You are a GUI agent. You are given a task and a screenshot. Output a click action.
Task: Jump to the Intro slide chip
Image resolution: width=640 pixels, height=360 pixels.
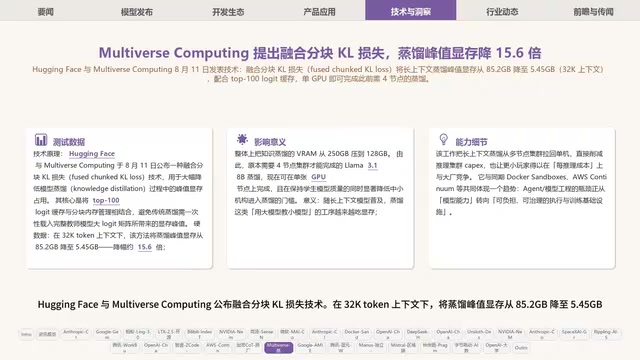tap(27, 334)
